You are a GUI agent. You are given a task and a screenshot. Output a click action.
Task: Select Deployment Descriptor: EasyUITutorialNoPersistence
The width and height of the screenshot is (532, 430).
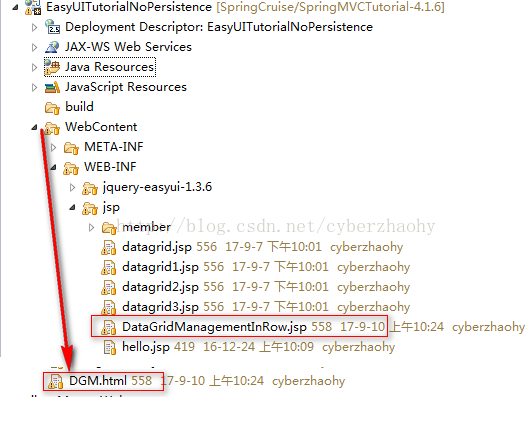pyautogui.click(x=219, y=27)
